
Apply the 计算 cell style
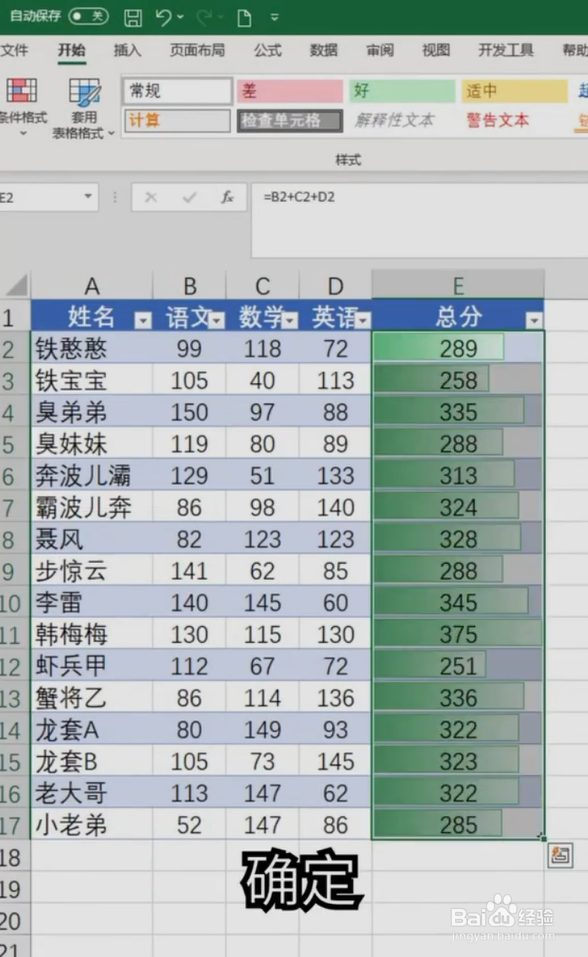pyautogui.click(x=177, y=120)
